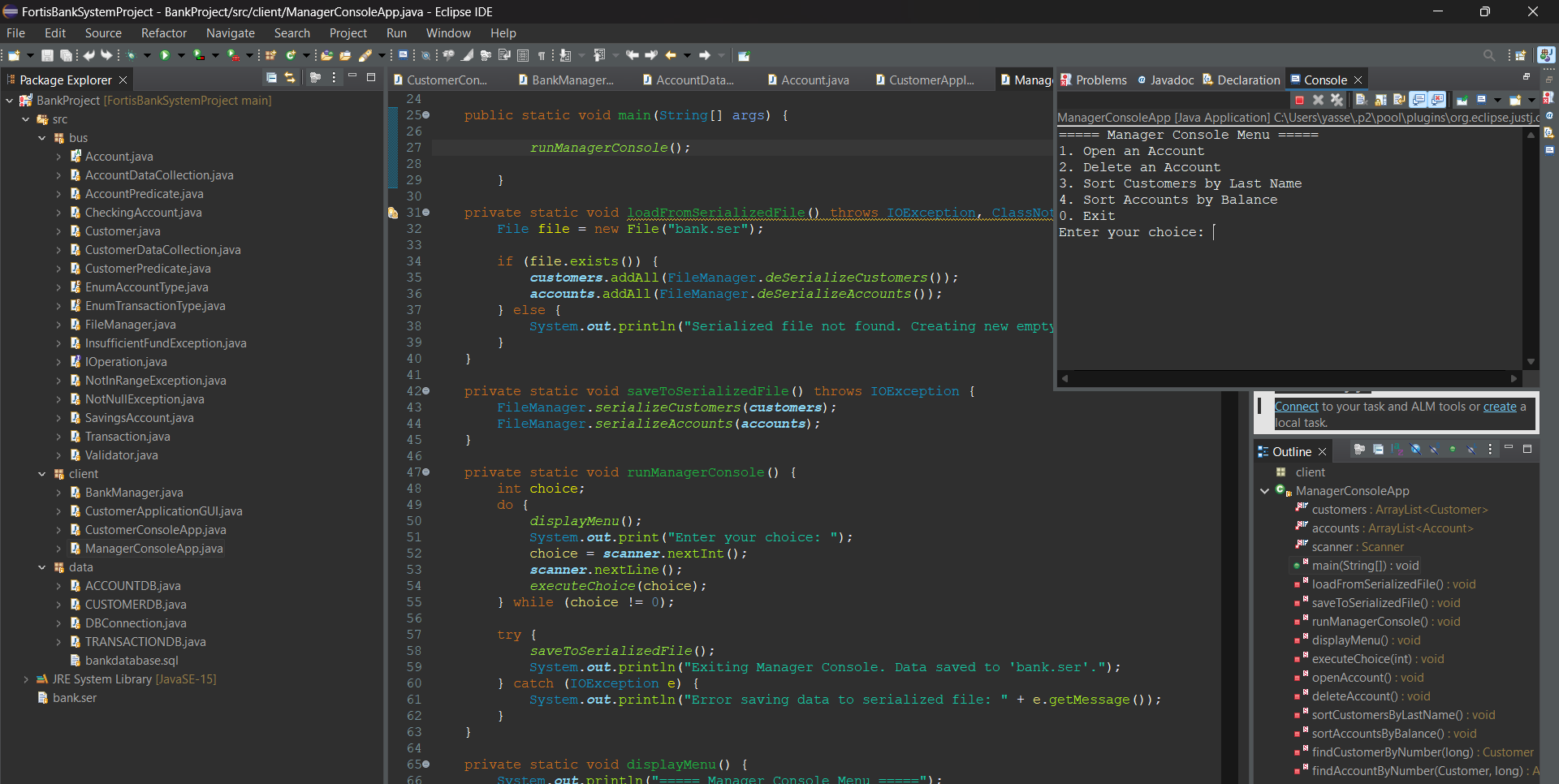
Task: Click the New Java Package icon
Action: click(x=270, y=55)
